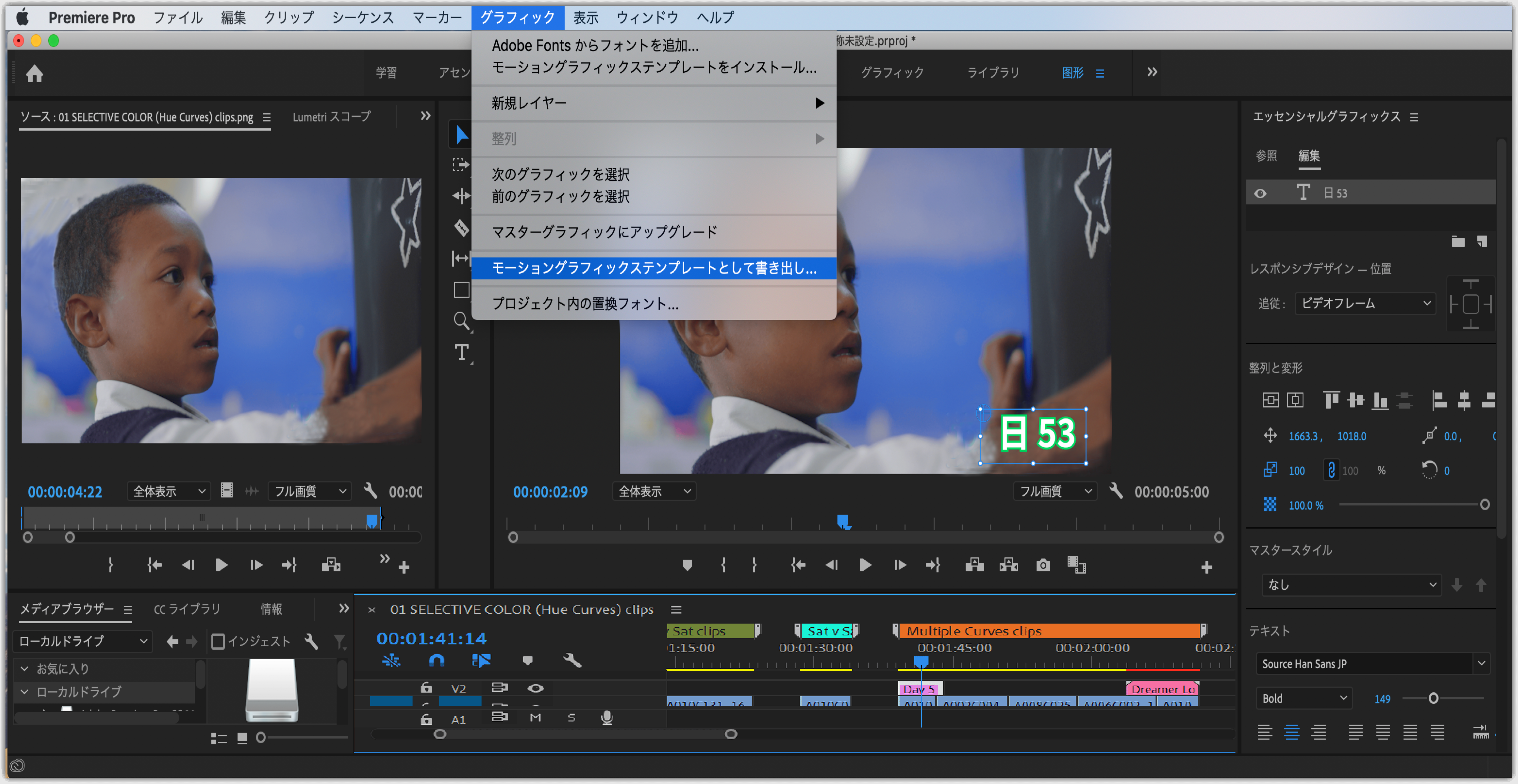Switch to the 編集 tab in Essential Graphics
The width and height of the screenshot is (1518, 784).
click(x=1309, y=157)
